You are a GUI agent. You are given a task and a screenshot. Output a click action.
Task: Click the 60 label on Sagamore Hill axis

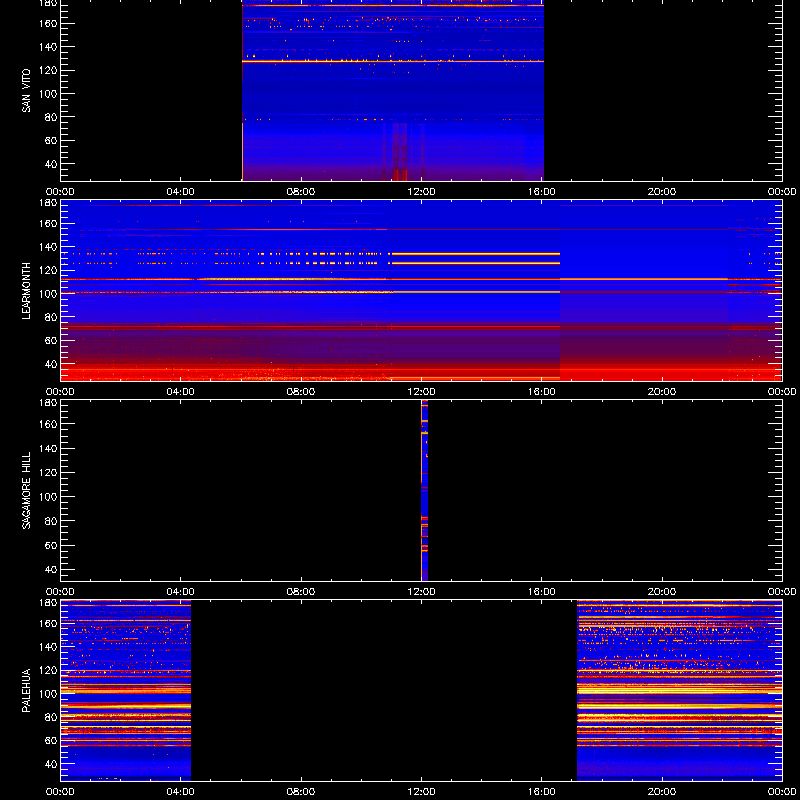pos(51,546)
